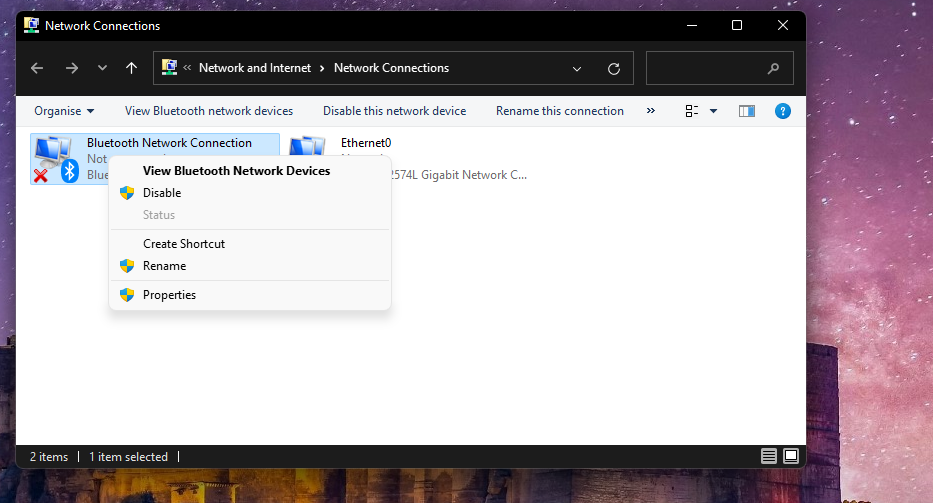
Task: Refresh the Network Connections view
Action: tap(614, 68)
